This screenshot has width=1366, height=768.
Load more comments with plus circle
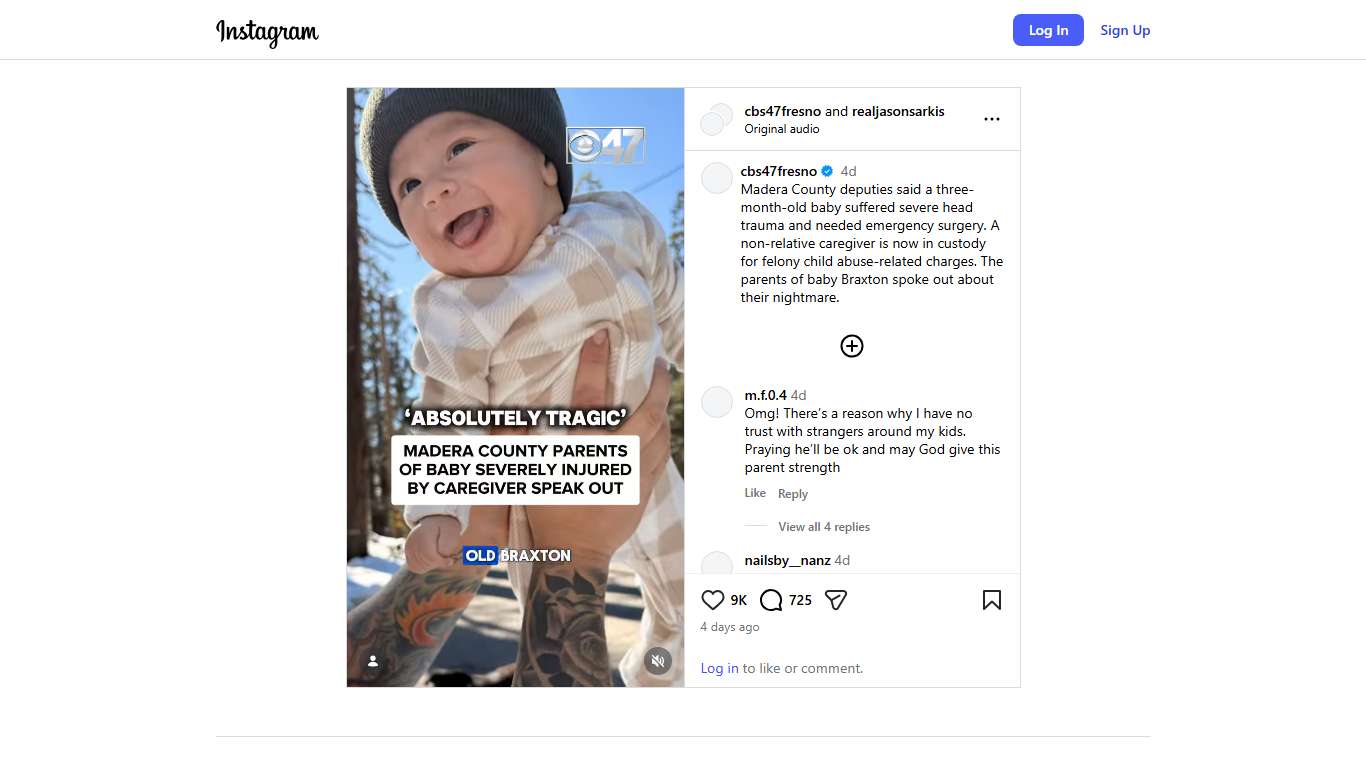[852, 346]
